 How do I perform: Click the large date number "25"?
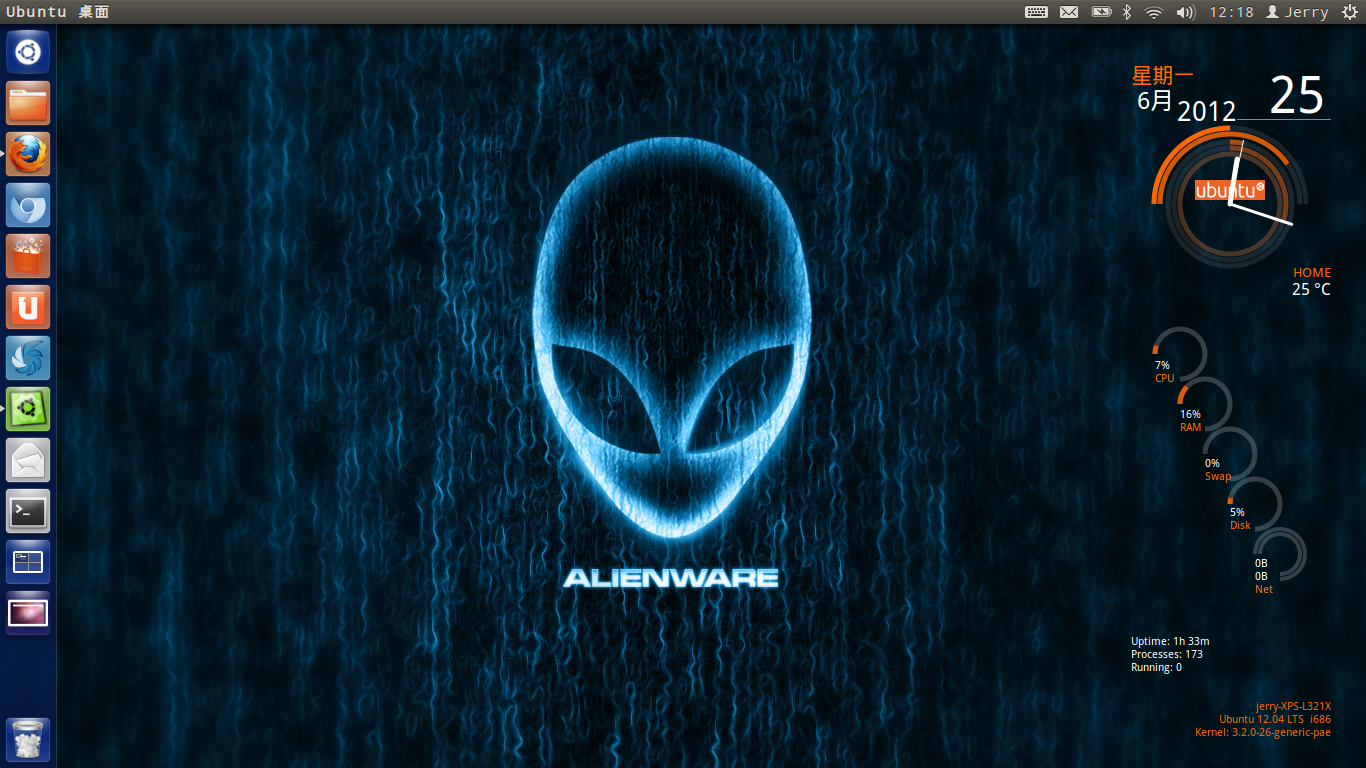click(x=1297, y=96)
